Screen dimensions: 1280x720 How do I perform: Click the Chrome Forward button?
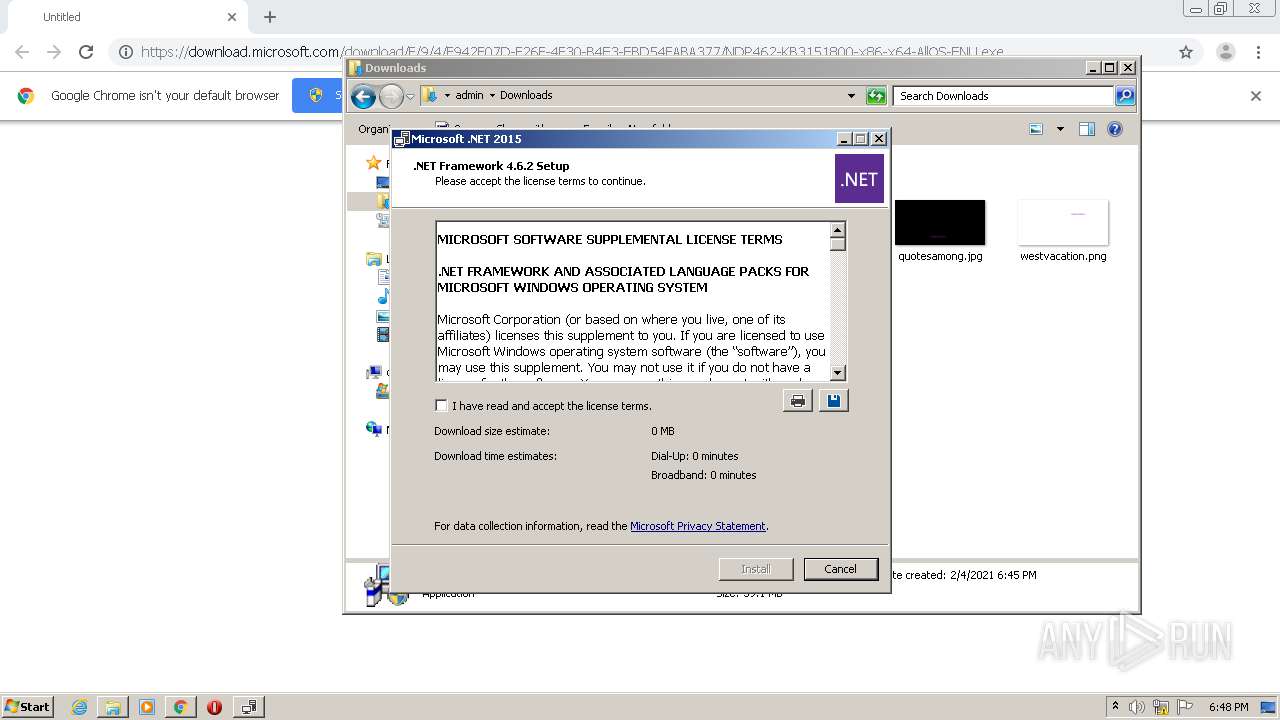pyautogui.click(x=54, y=52)
